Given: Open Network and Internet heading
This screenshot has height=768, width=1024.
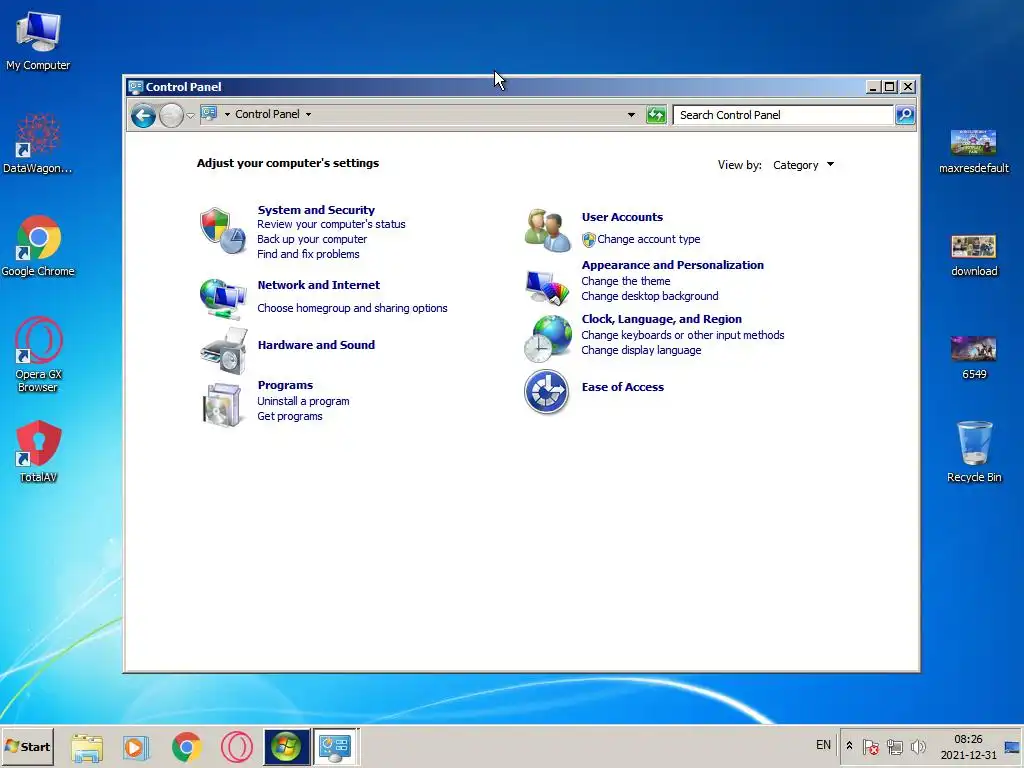Looking at the screenshot, I should coord(319,285).
